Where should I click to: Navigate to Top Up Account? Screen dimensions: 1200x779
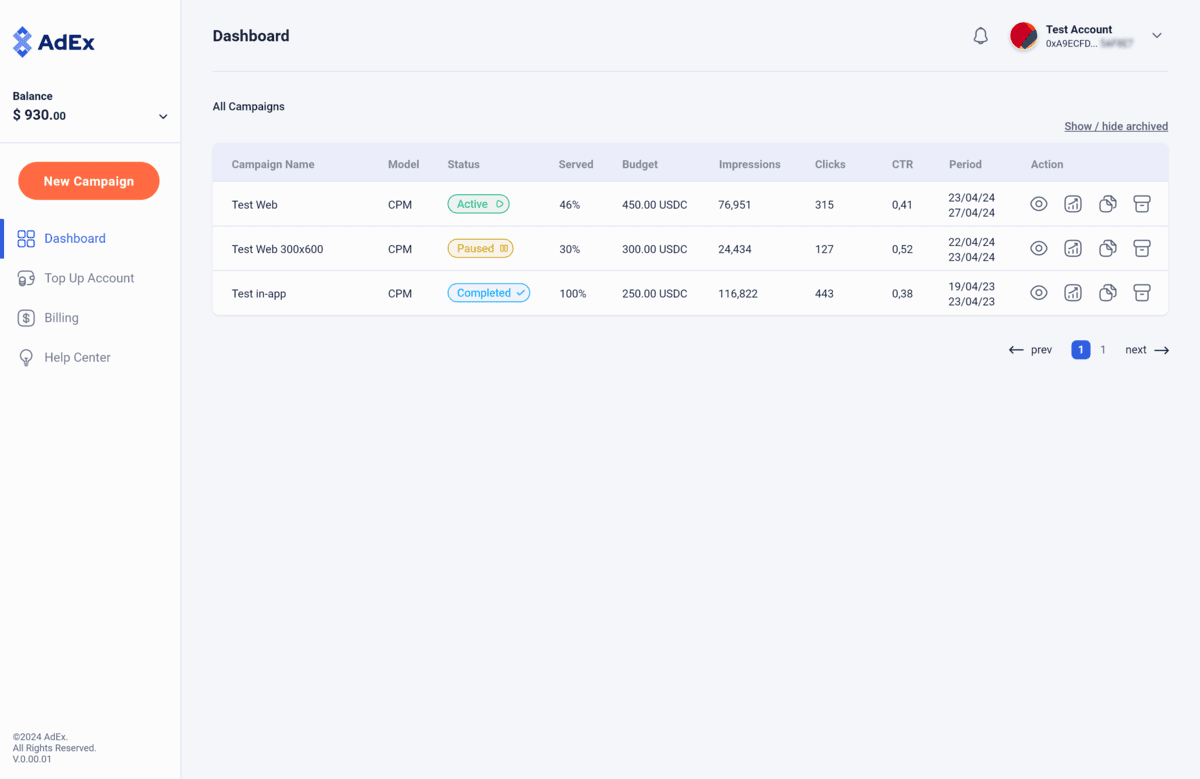pyautogui.click(x=88, y=278)
